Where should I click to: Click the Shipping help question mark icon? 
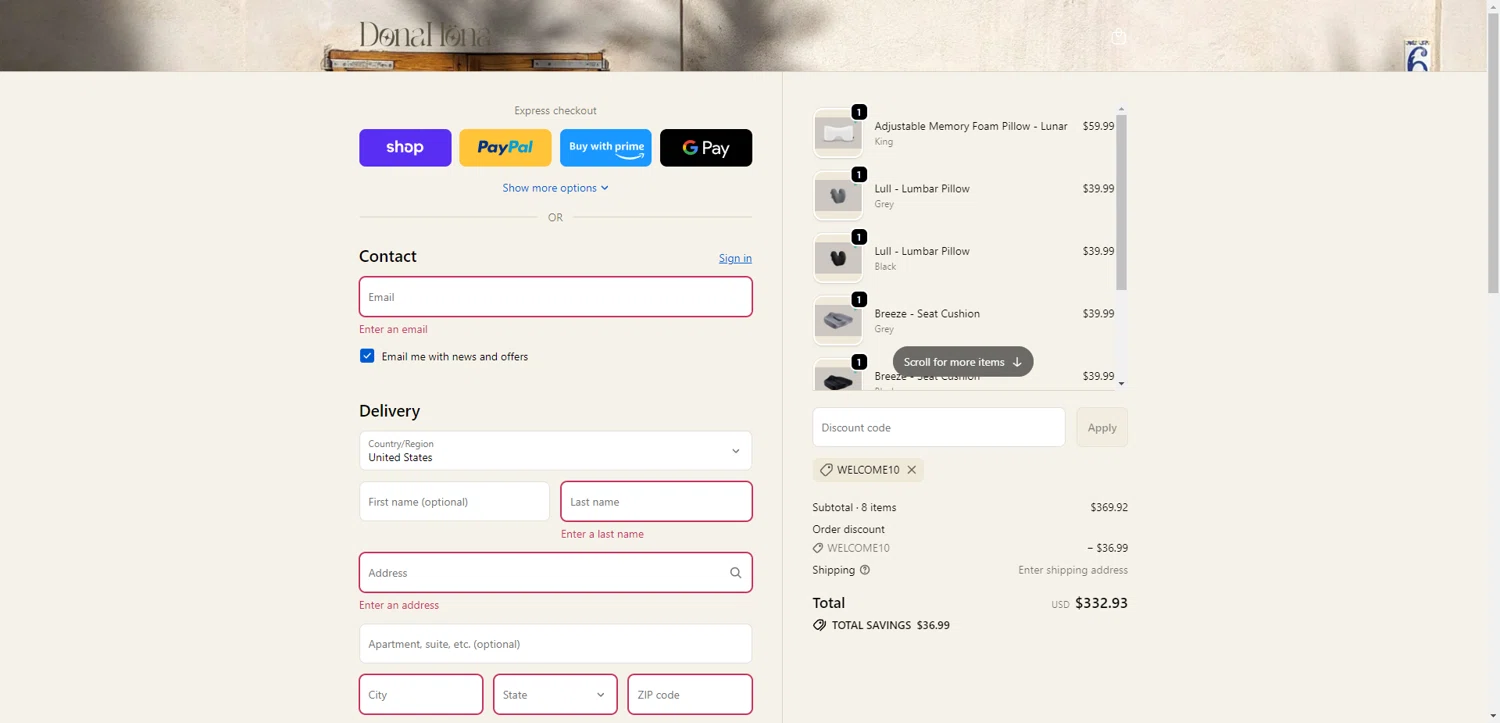(865, 570)
